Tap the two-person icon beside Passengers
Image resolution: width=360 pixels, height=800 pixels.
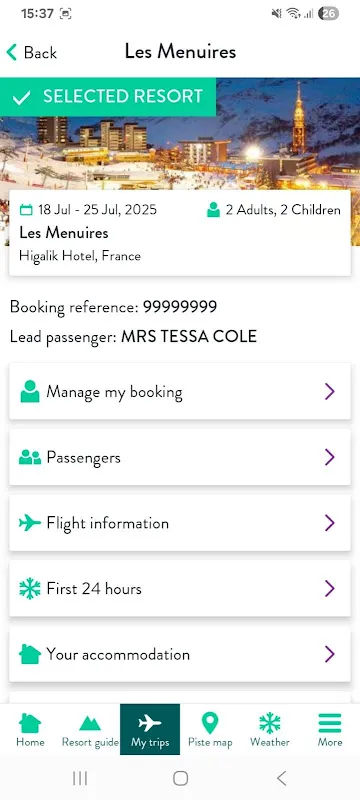30,457
